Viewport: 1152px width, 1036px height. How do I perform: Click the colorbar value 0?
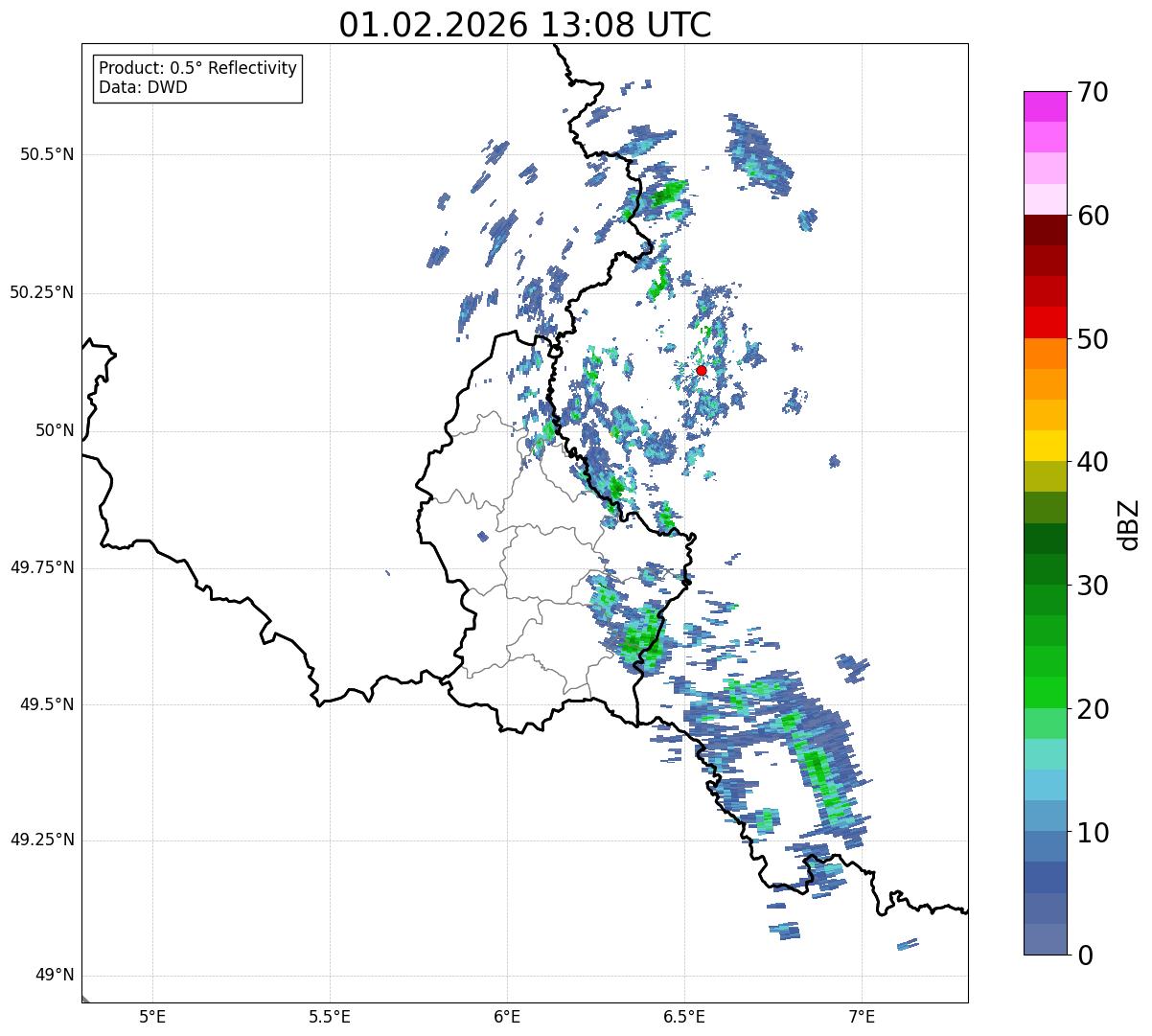click(x=1085, y=955)
